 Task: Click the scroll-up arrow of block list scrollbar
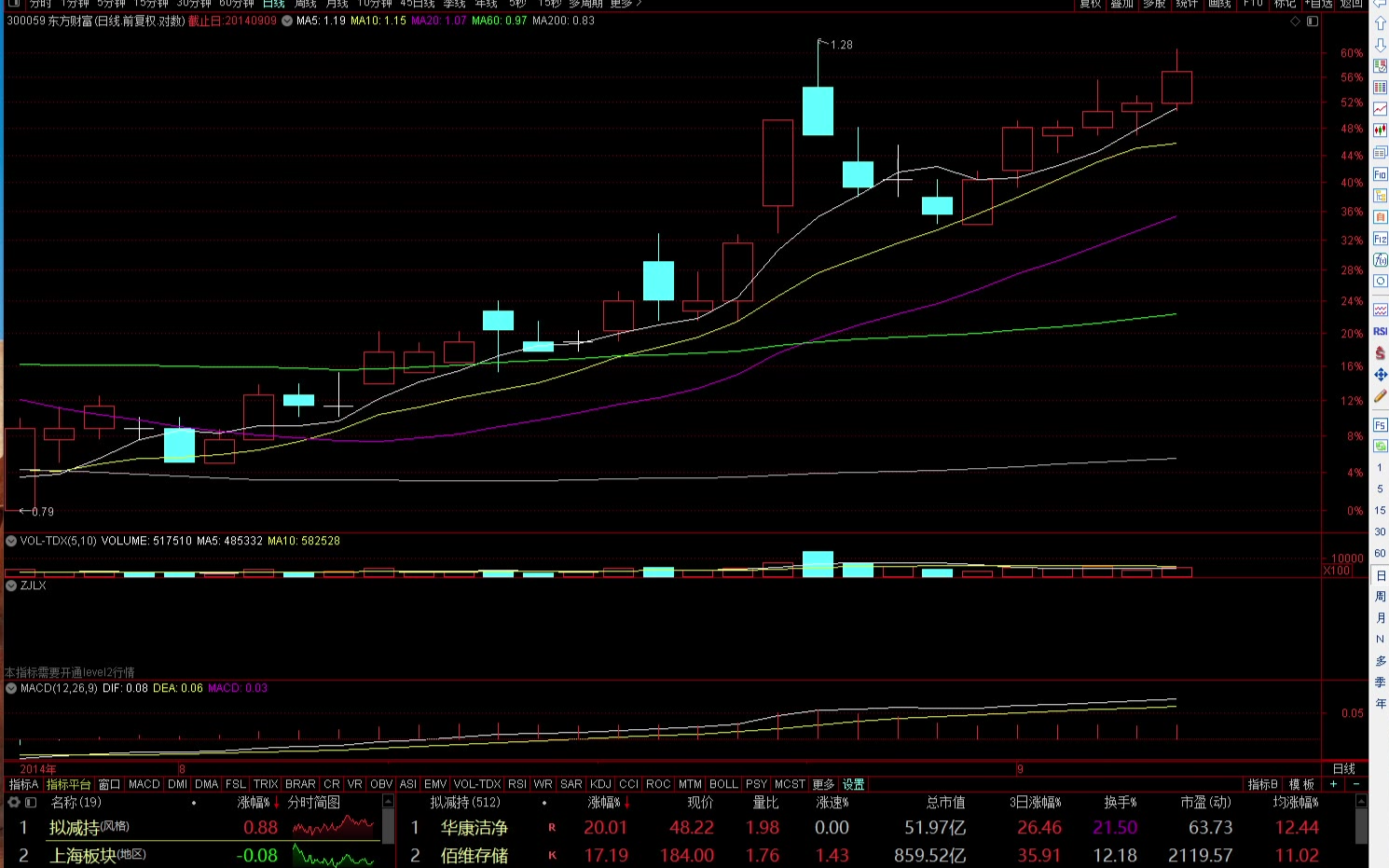pos(388,802)
